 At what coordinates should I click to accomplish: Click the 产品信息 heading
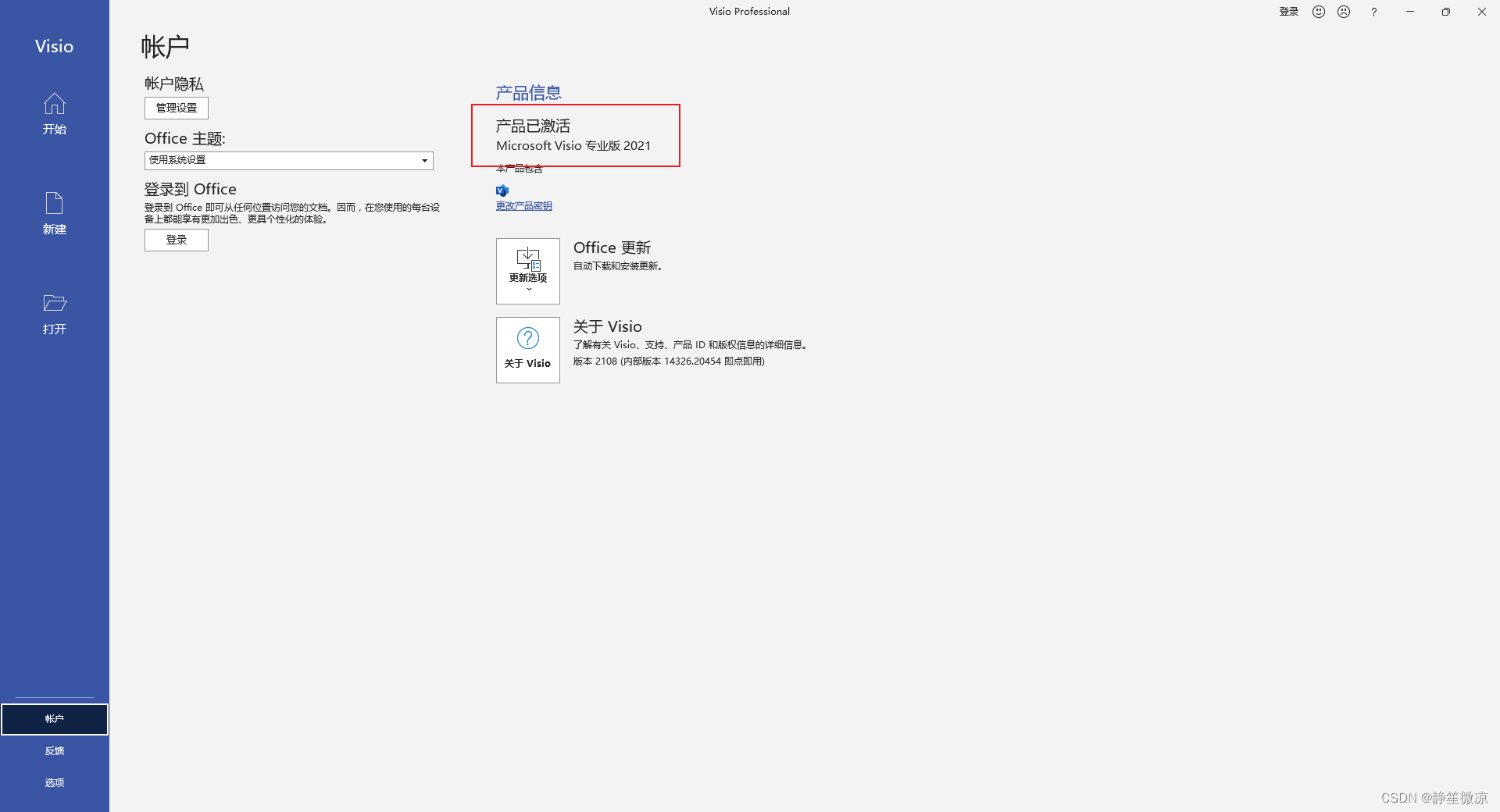pyautogui.click(x=528, y=93)
